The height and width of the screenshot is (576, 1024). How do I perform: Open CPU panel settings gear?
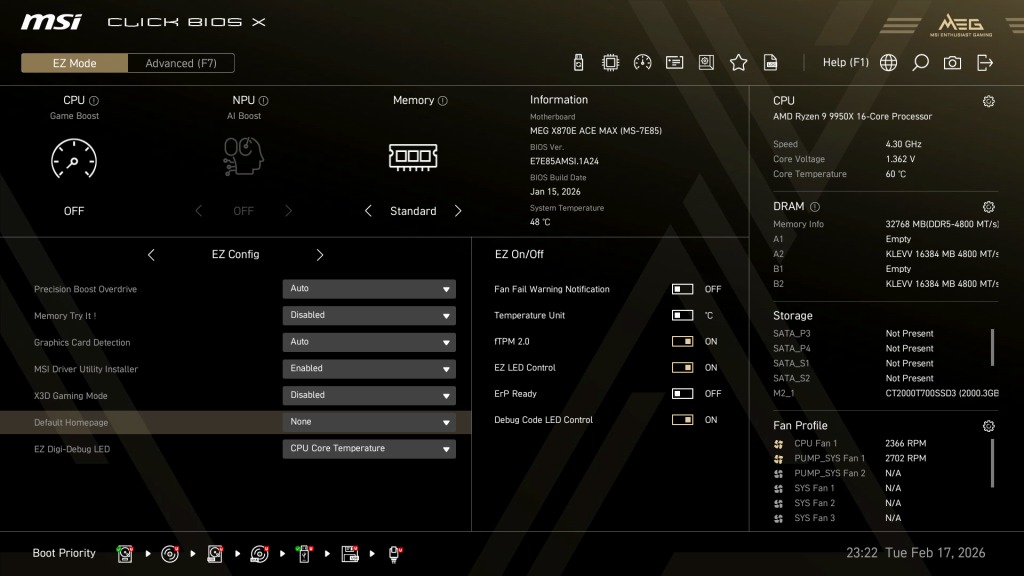(x=989, y=101)
